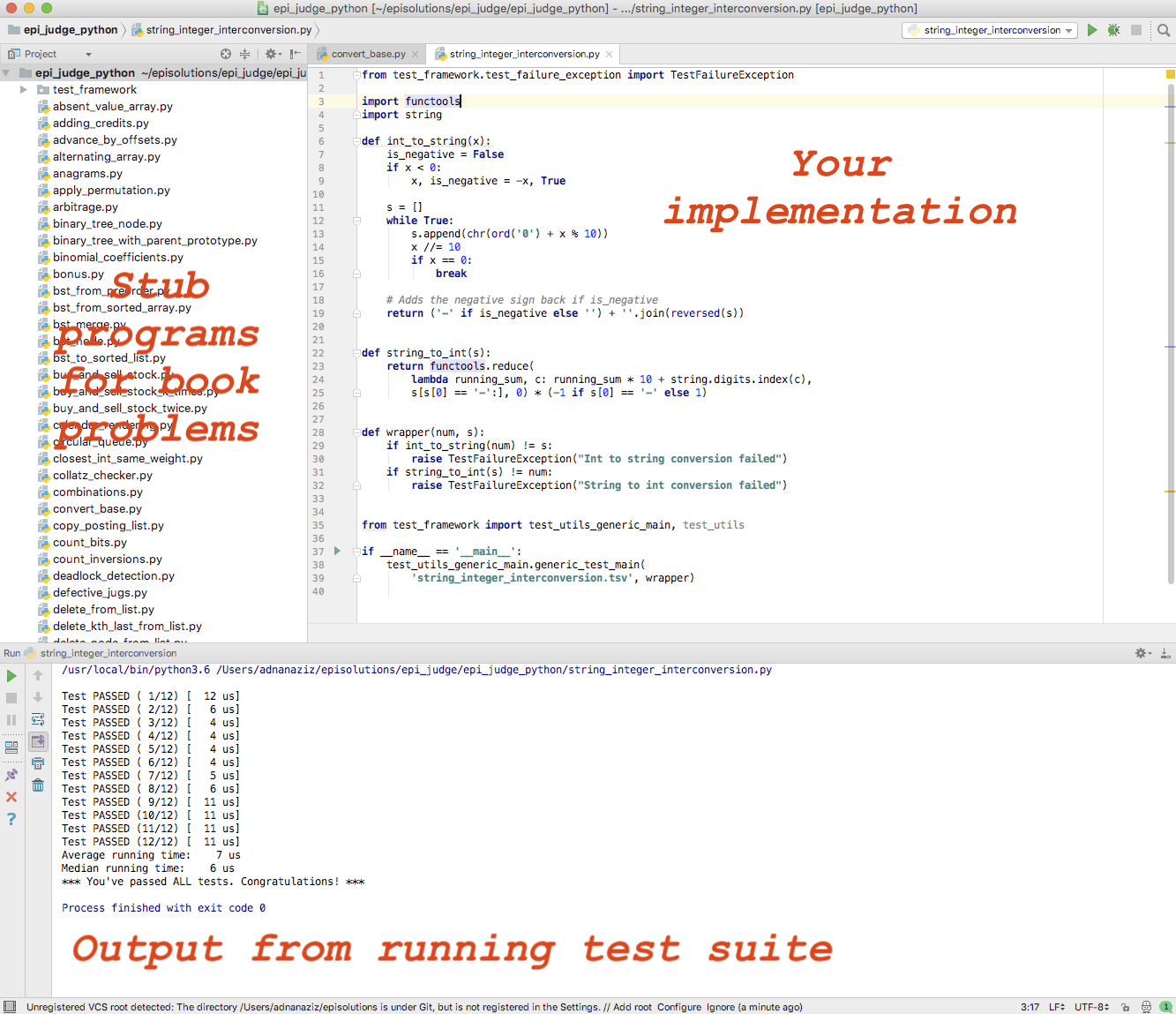Move up the stack trace arrow
This screenshot has height=1014, width=1176.
click(38, 675)
